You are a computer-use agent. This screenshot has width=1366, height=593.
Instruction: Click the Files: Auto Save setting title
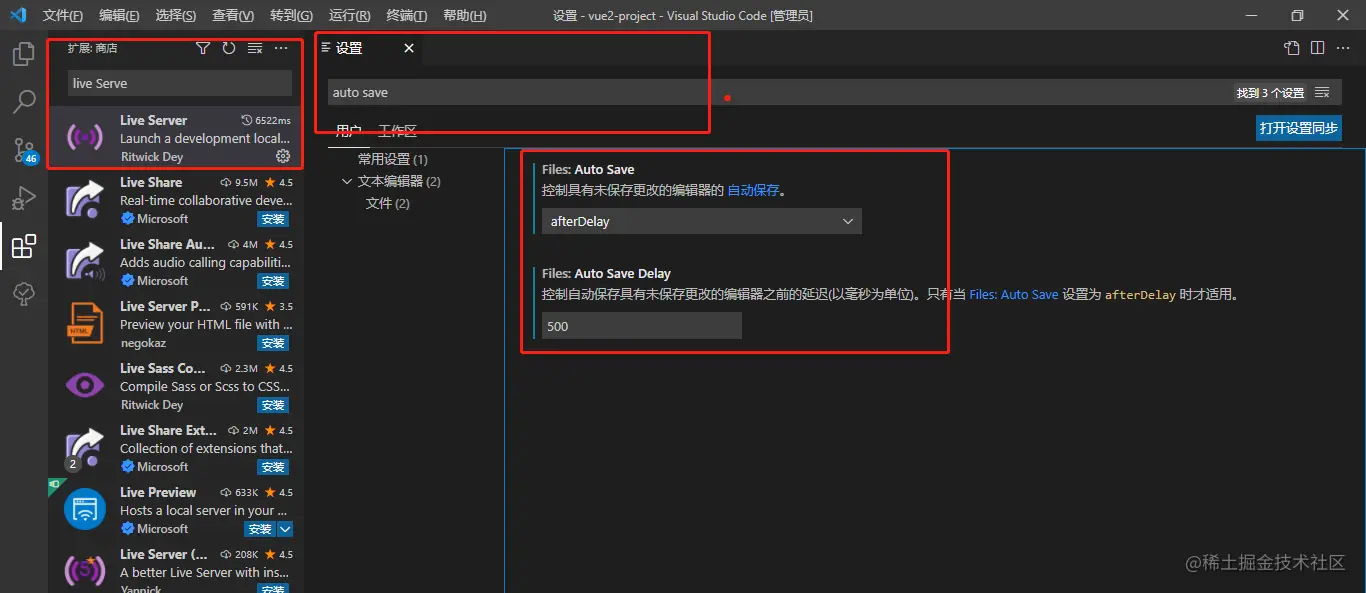[x=588, y=169]
